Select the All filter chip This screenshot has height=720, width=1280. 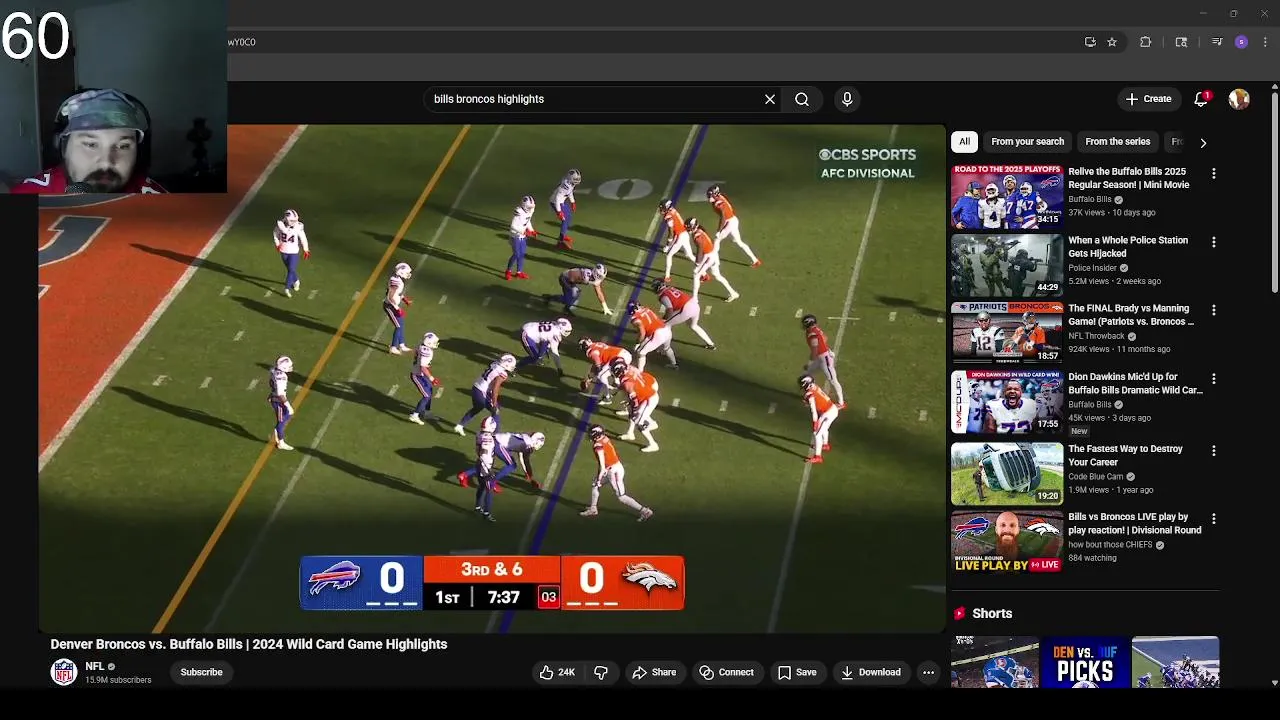964,142
